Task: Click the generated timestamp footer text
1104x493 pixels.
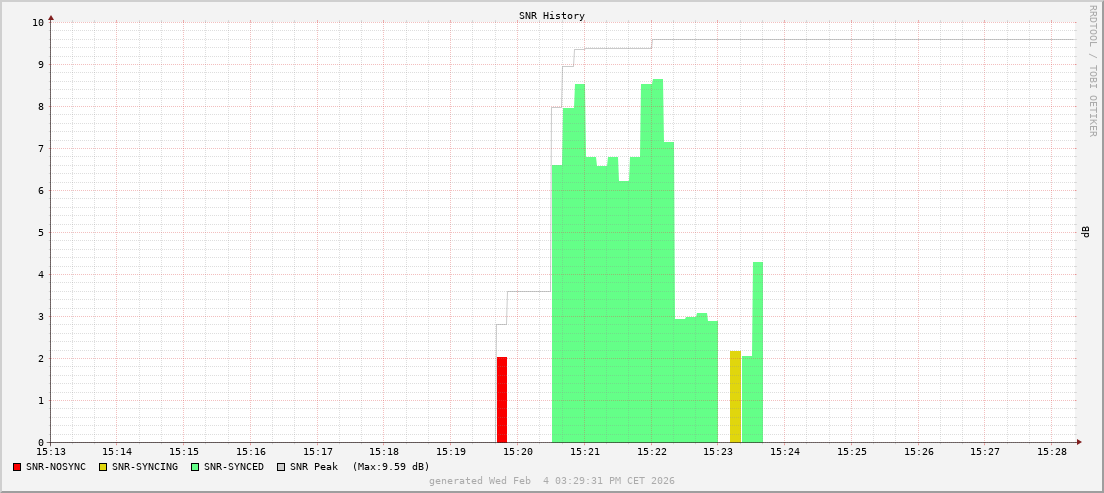Action: (551, 481)
